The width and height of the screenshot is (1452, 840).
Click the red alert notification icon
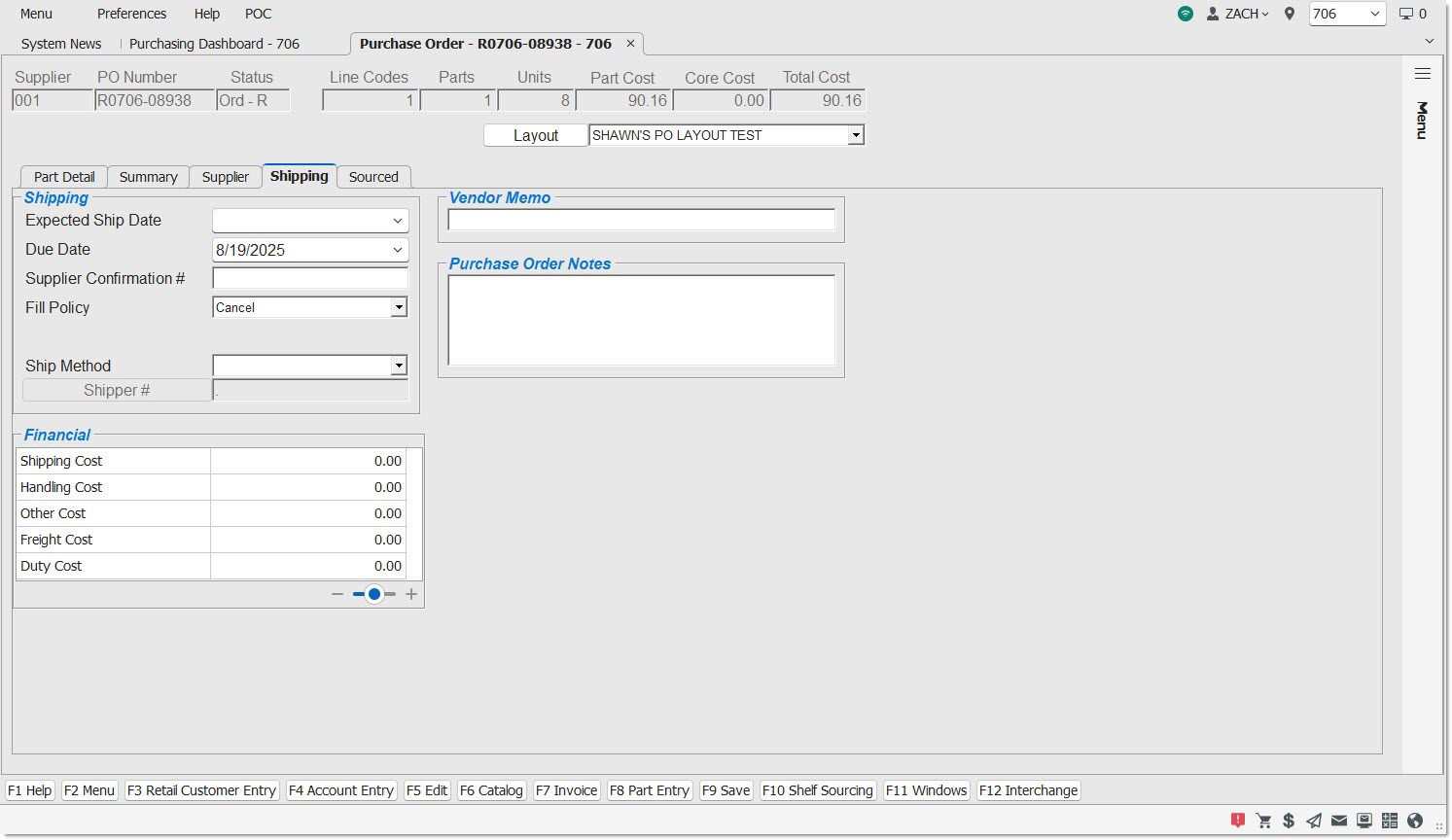coord(1237,821)
